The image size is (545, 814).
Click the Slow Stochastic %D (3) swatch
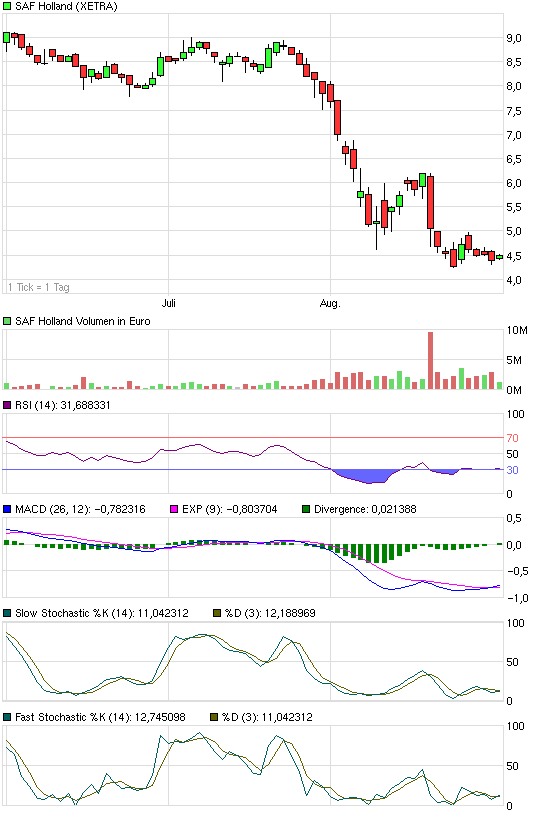pos(216,613)
